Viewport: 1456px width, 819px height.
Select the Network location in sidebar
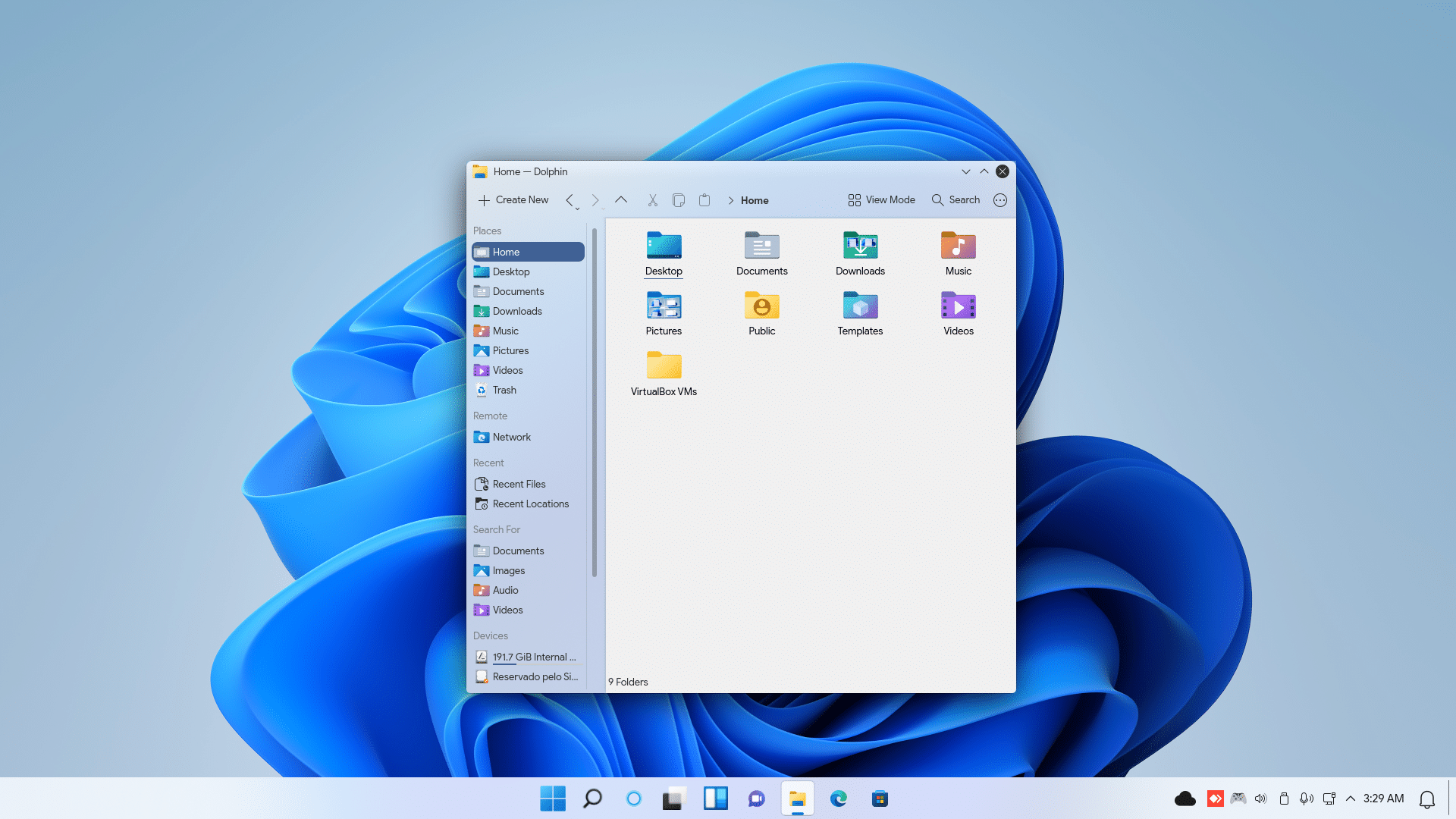point(512,437)
